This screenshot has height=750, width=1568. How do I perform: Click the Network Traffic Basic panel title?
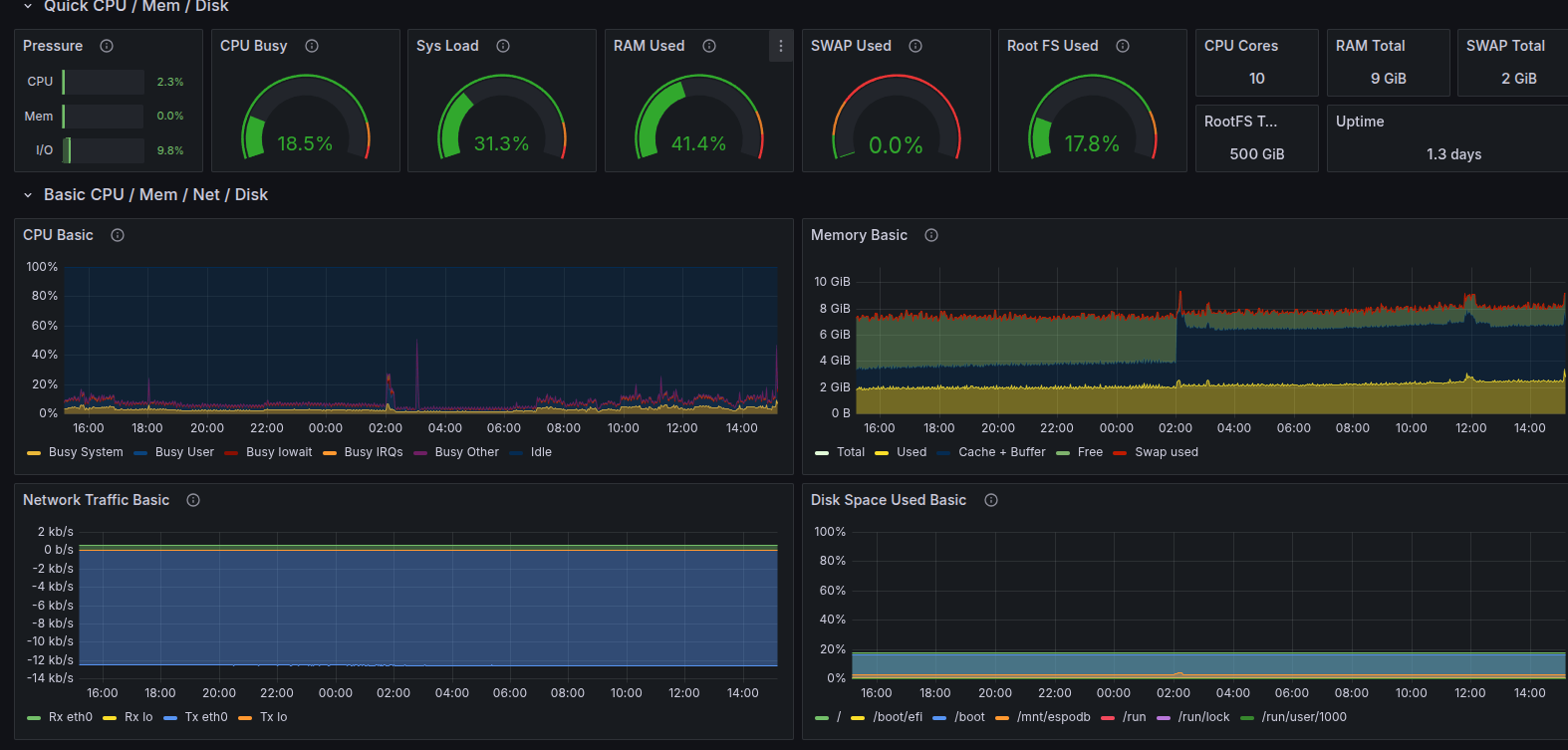96,500
